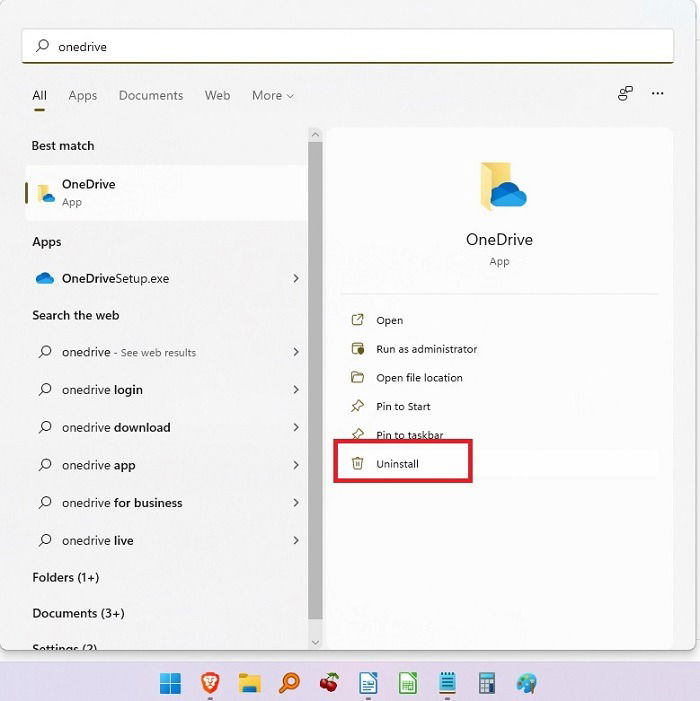Choose Open file location

419,378
